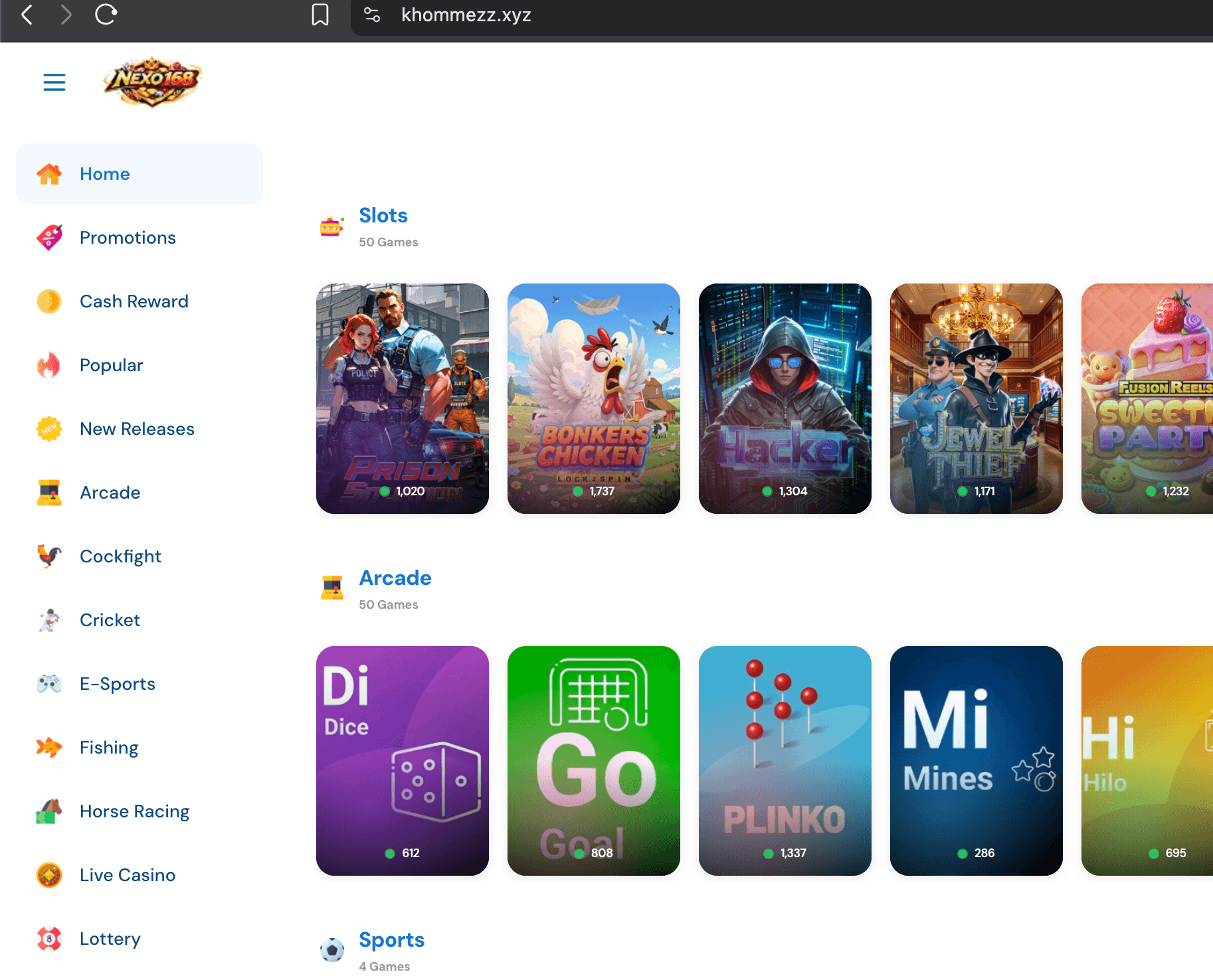Open the Popular sidebar item
This screenshot has height=980, width=1213.
click(140, 365)
